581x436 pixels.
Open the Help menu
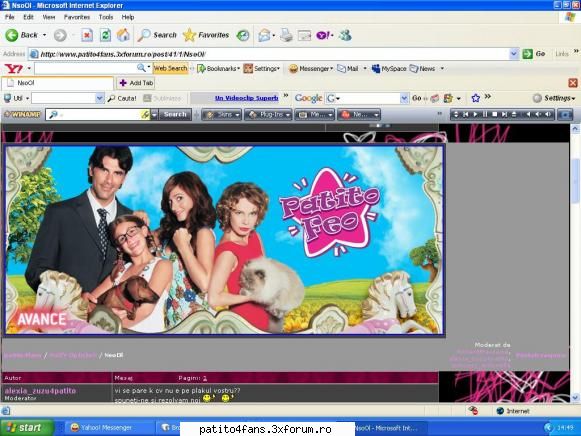pyautogui.click(x=128, y=17)
